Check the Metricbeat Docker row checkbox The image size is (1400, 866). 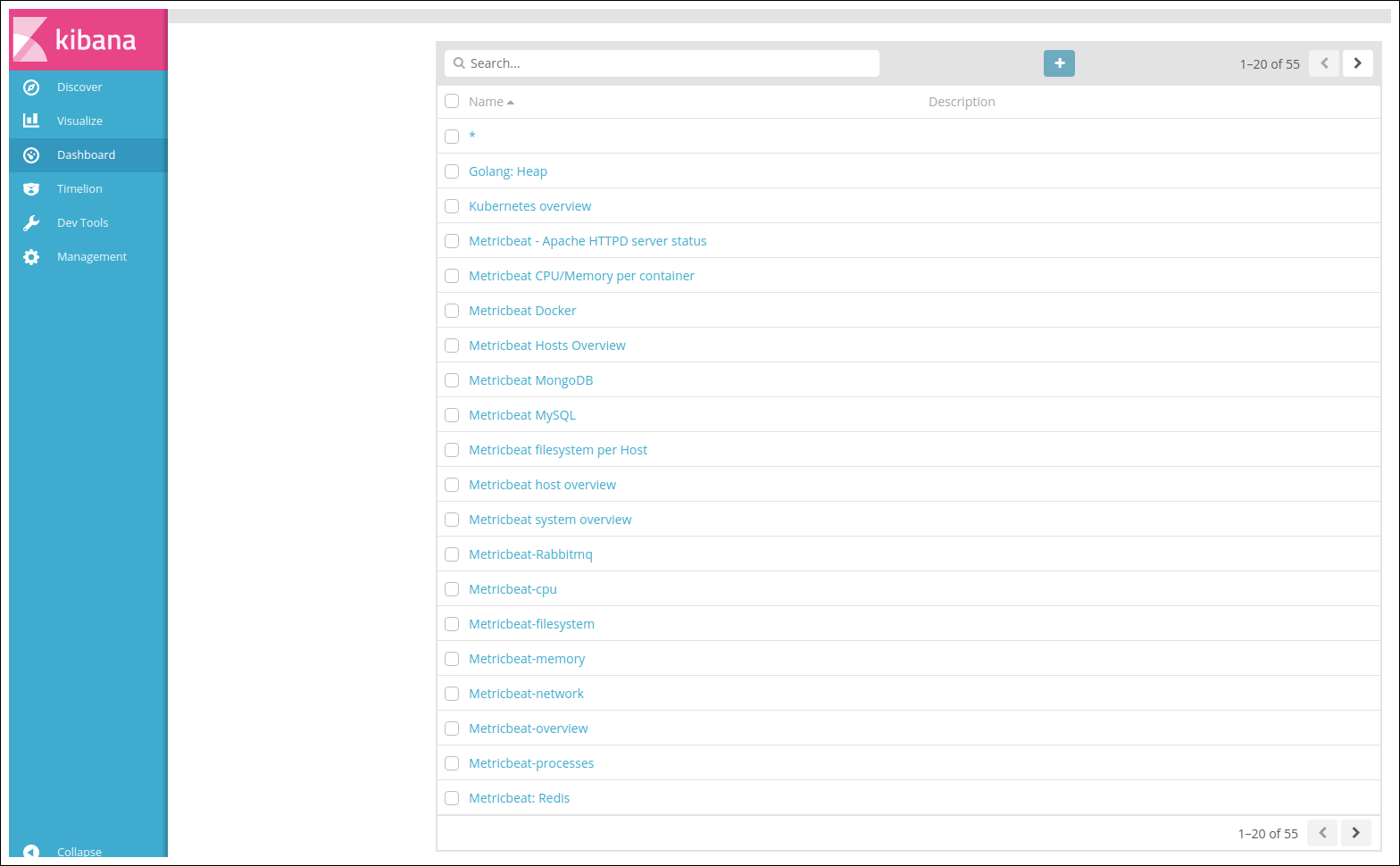(x=452, y=311)
